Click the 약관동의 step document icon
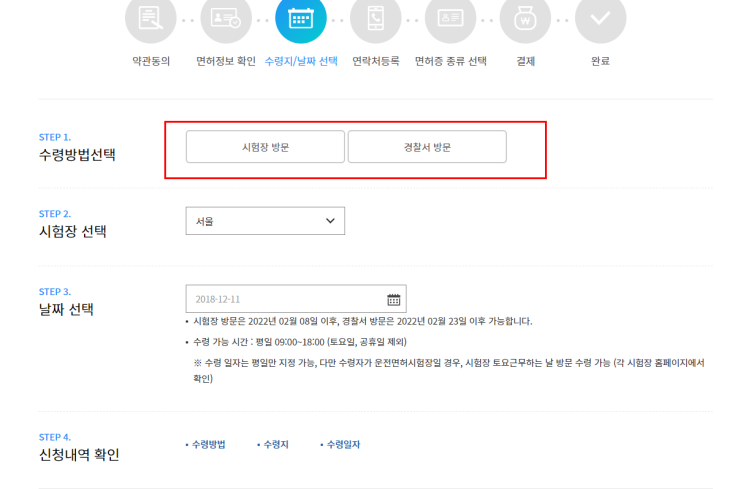This screenshot has width=743, height=489. 151,18
